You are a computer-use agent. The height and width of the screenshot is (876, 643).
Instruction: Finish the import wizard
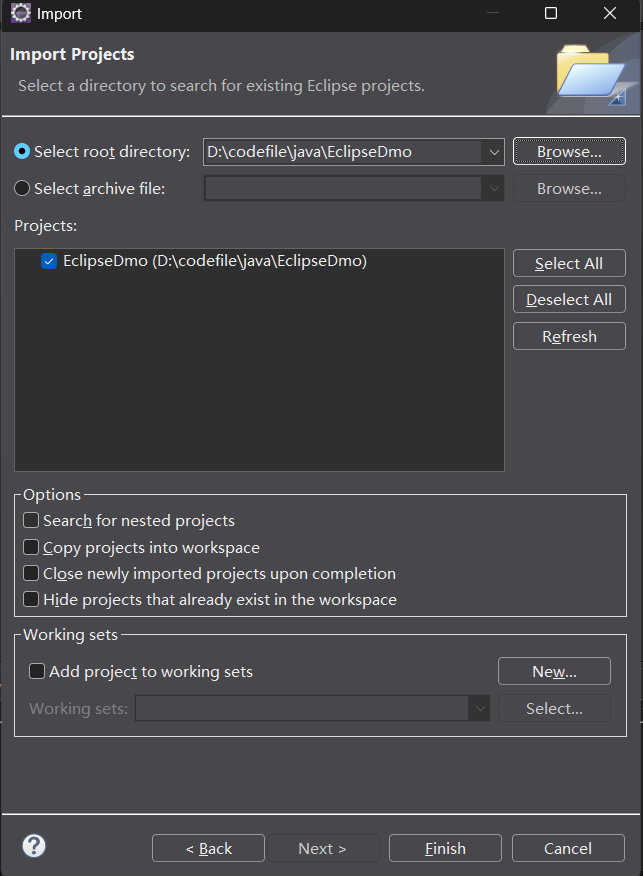[445, 848]
